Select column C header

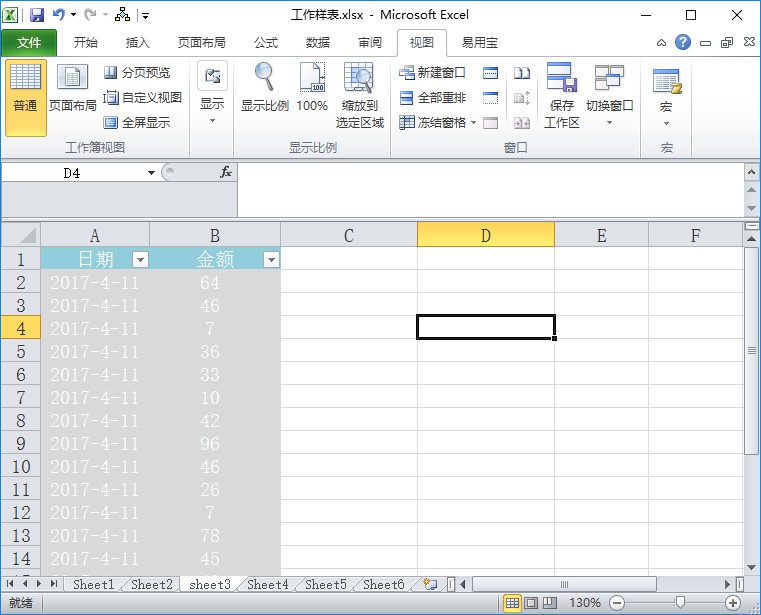pyautogui.click(x=348, y=235)
